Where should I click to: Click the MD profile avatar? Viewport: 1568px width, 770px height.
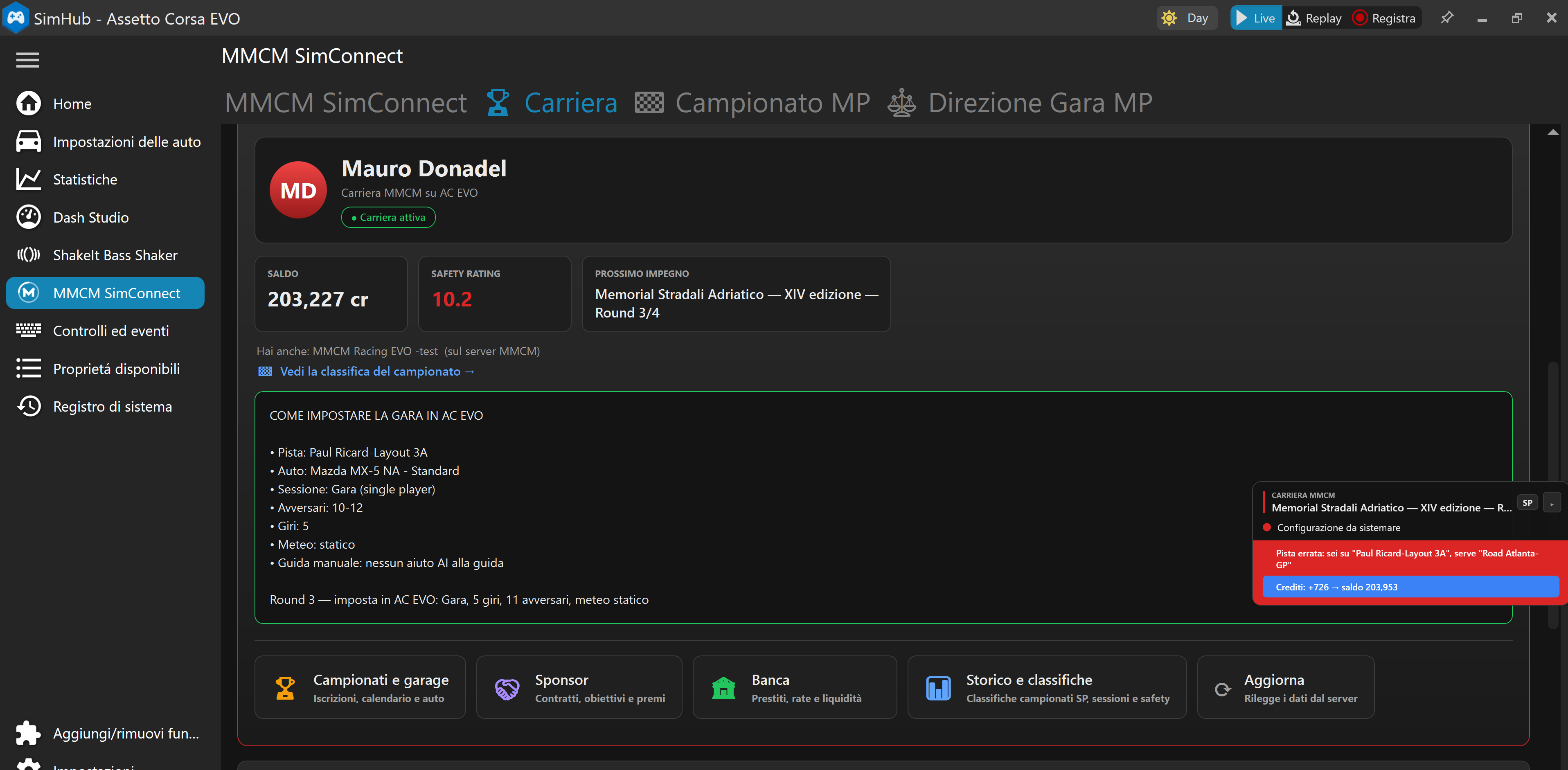click(297, 190)
